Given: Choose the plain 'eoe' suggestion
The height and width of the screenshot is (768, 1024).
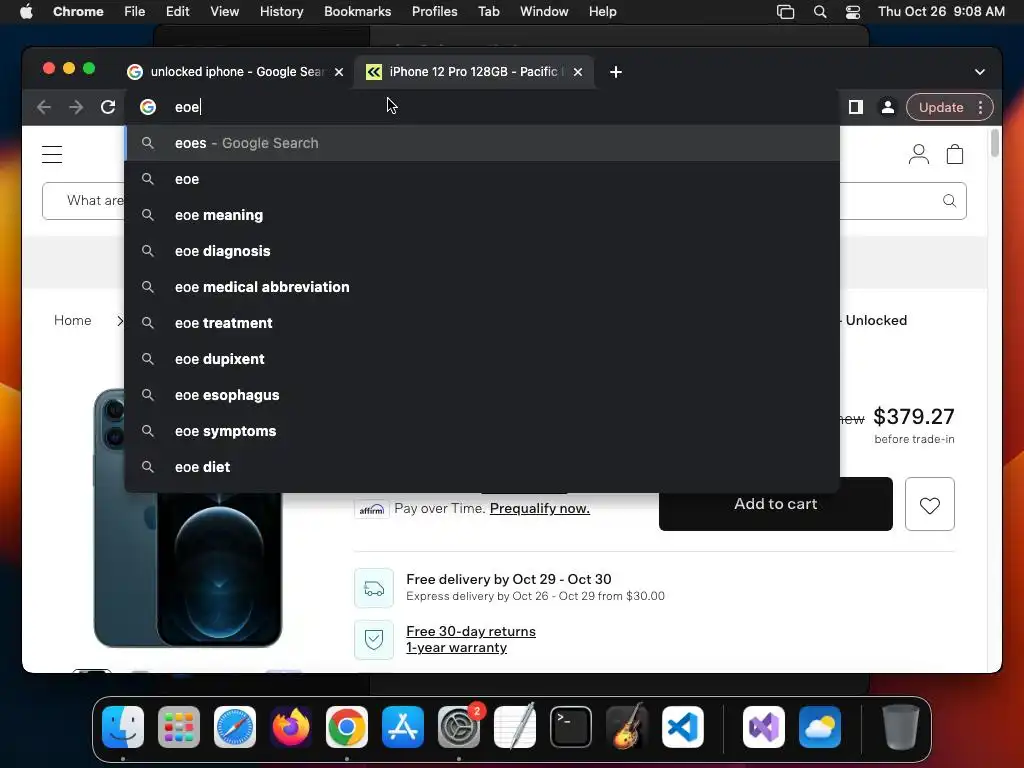Looking at the screenshot, I should coord(482,179).
